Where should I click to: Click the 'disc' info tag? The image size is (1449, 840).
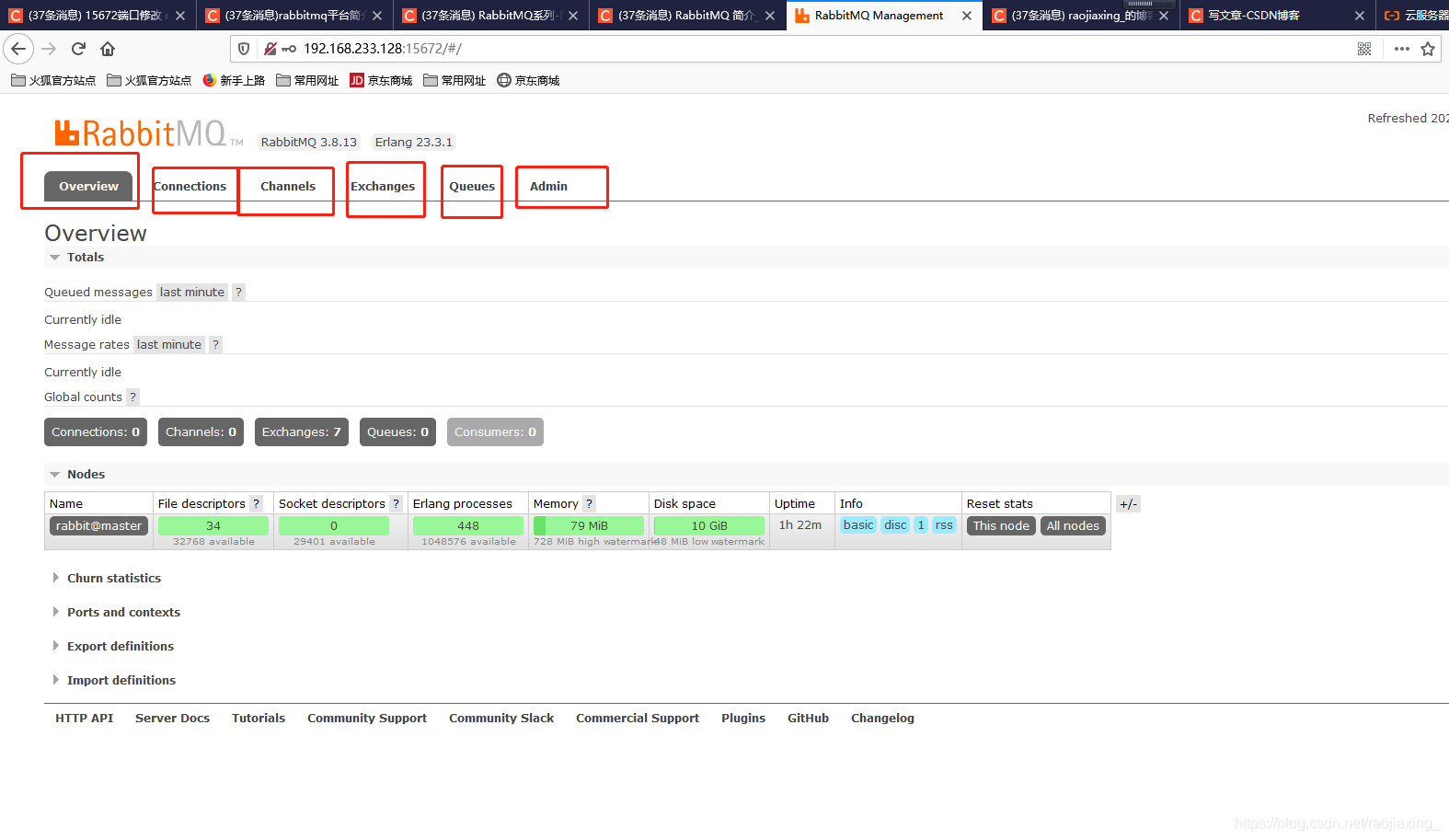(x=895, y=525)
